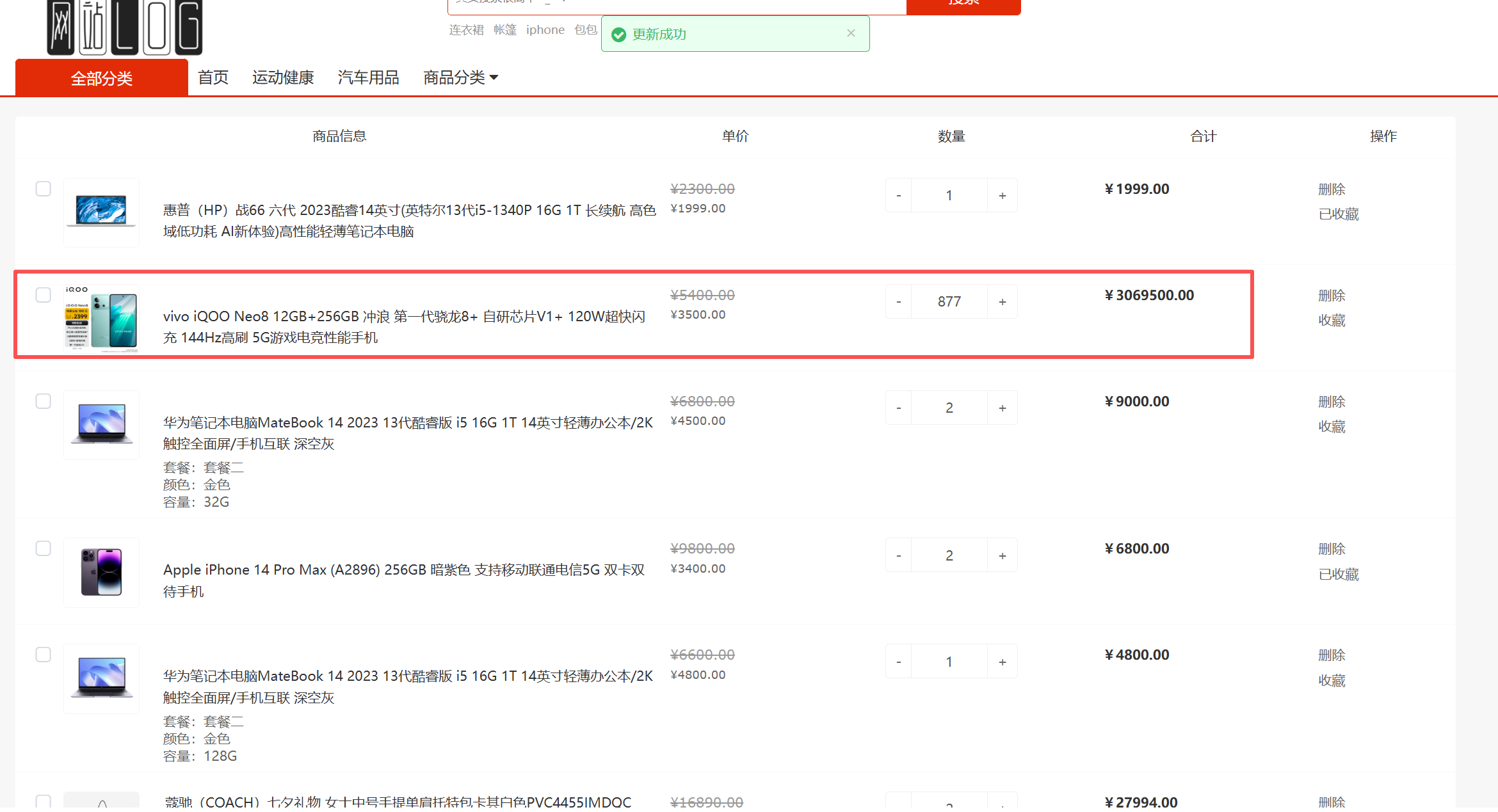The image size is (1498, 812).
Task: Tick checkbox for iPhone 14 Pro Max
Action: (44, 548)
